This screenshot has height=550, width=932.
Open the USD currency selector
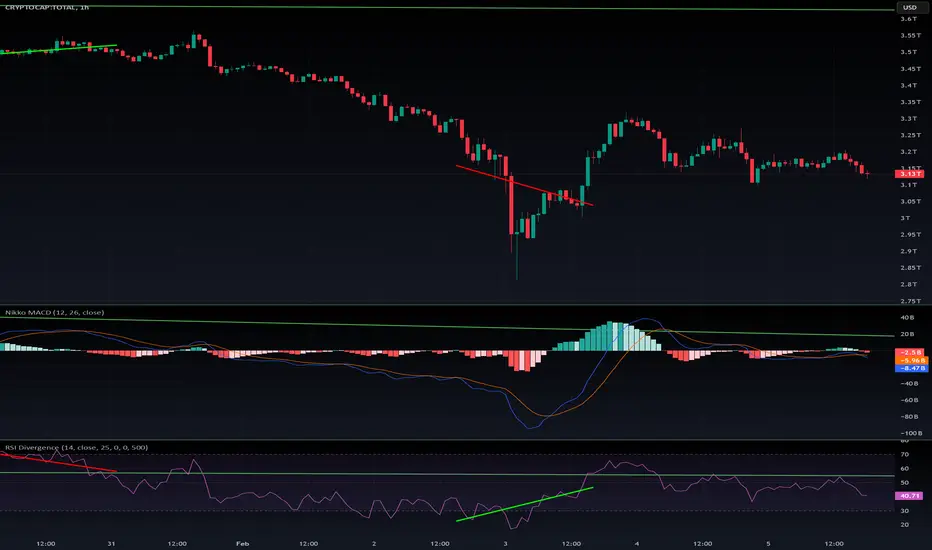(x=910, y=7)
